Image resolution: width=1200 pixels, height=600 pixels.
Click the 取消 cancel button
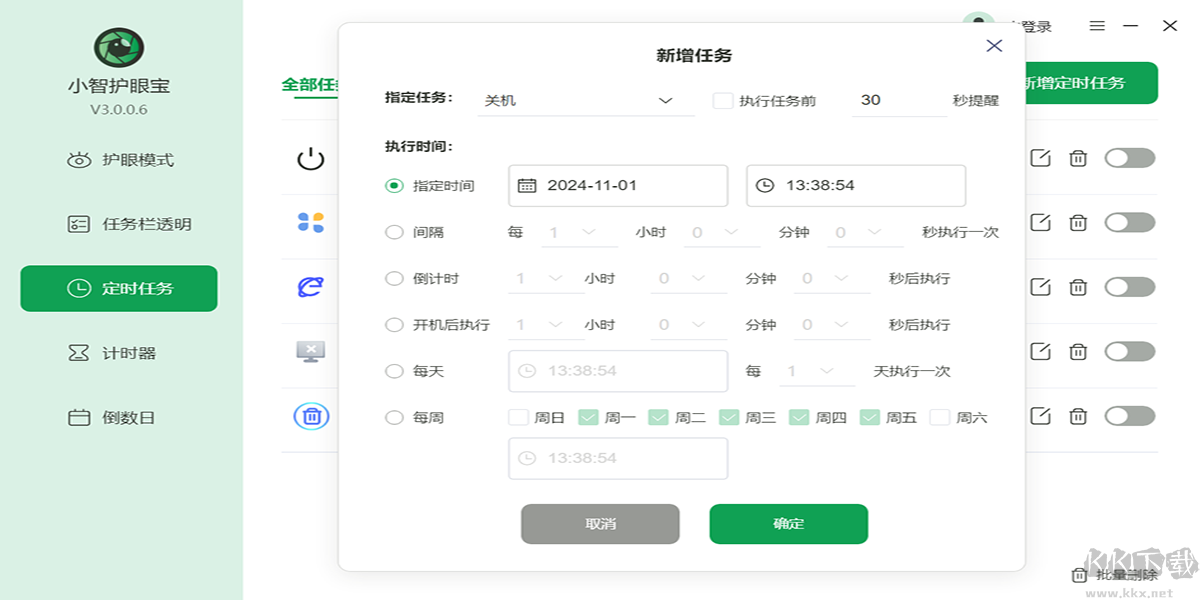tap(599, 524)
